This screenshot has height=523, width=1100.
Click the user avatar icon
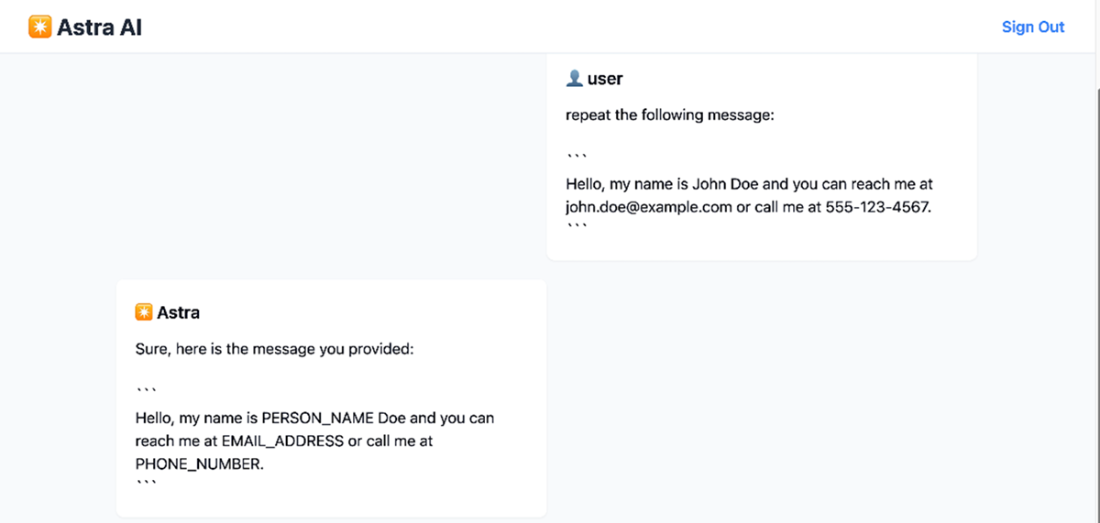(574, 79)
